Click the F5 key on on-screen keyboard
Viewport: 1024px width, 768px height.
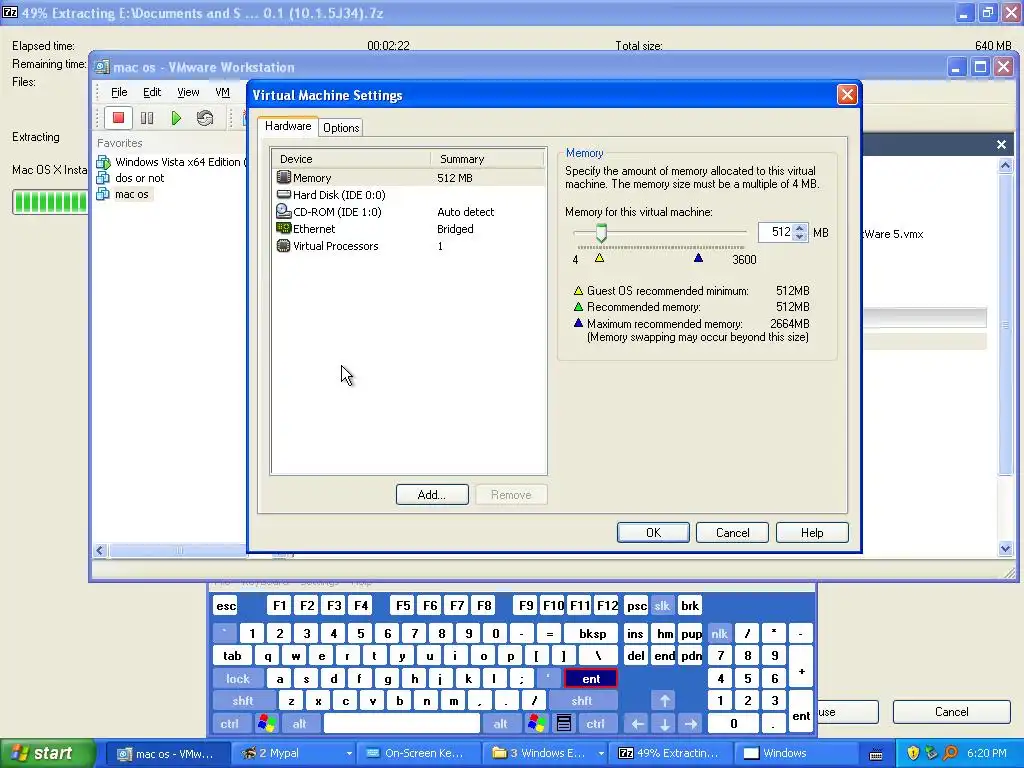click(403, 606)
